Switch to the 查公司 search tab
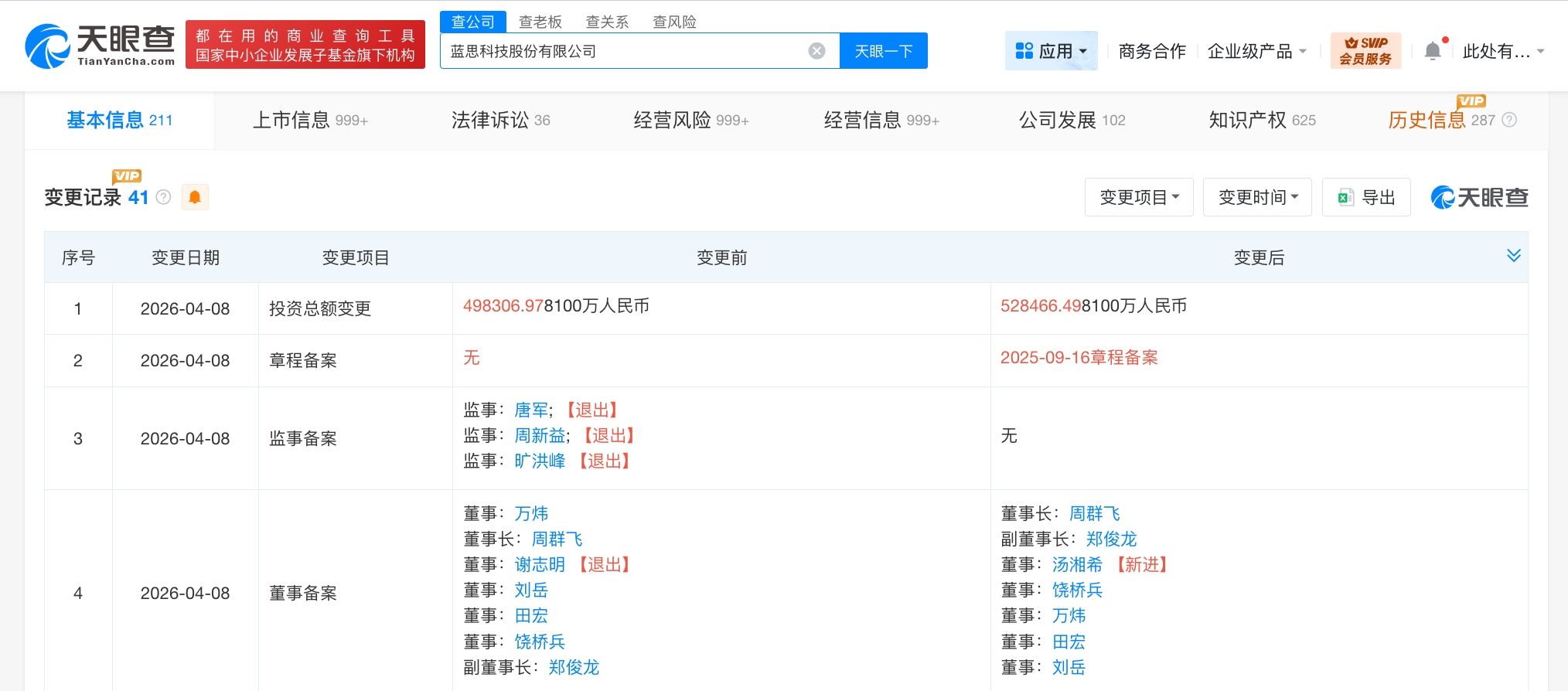The image size is (1568, 691). click(473, 22)
